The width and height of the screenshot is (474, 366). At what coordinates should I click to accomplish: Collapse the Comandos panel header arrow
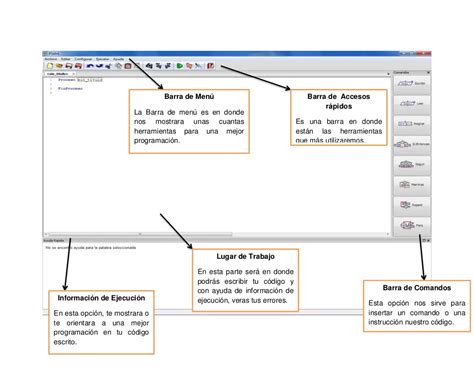pos(428,72)
